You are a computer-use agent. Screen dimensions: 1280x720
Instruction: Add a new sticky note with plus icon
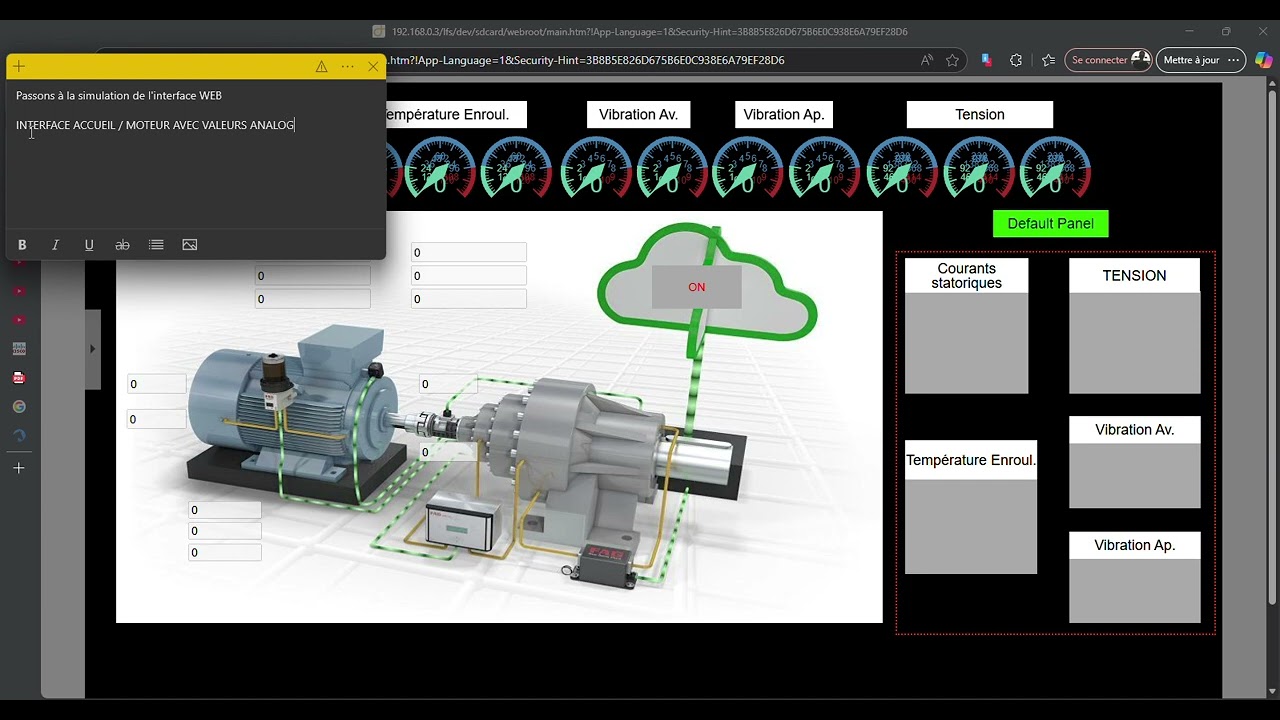pos(19,66)
